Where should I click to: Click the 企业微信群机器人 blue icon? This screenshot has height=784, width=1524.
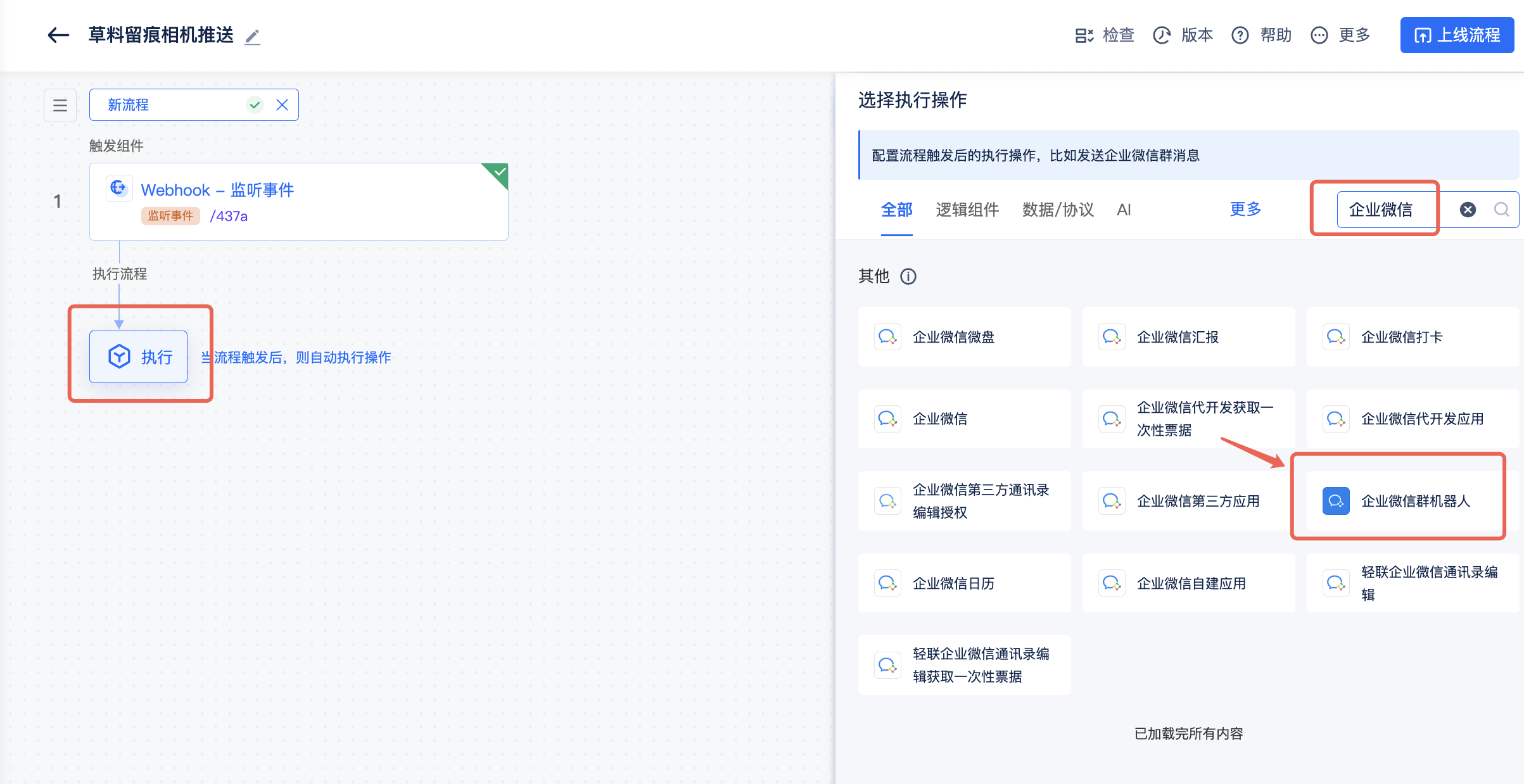pyautogui.click(x=1336, y=501)
